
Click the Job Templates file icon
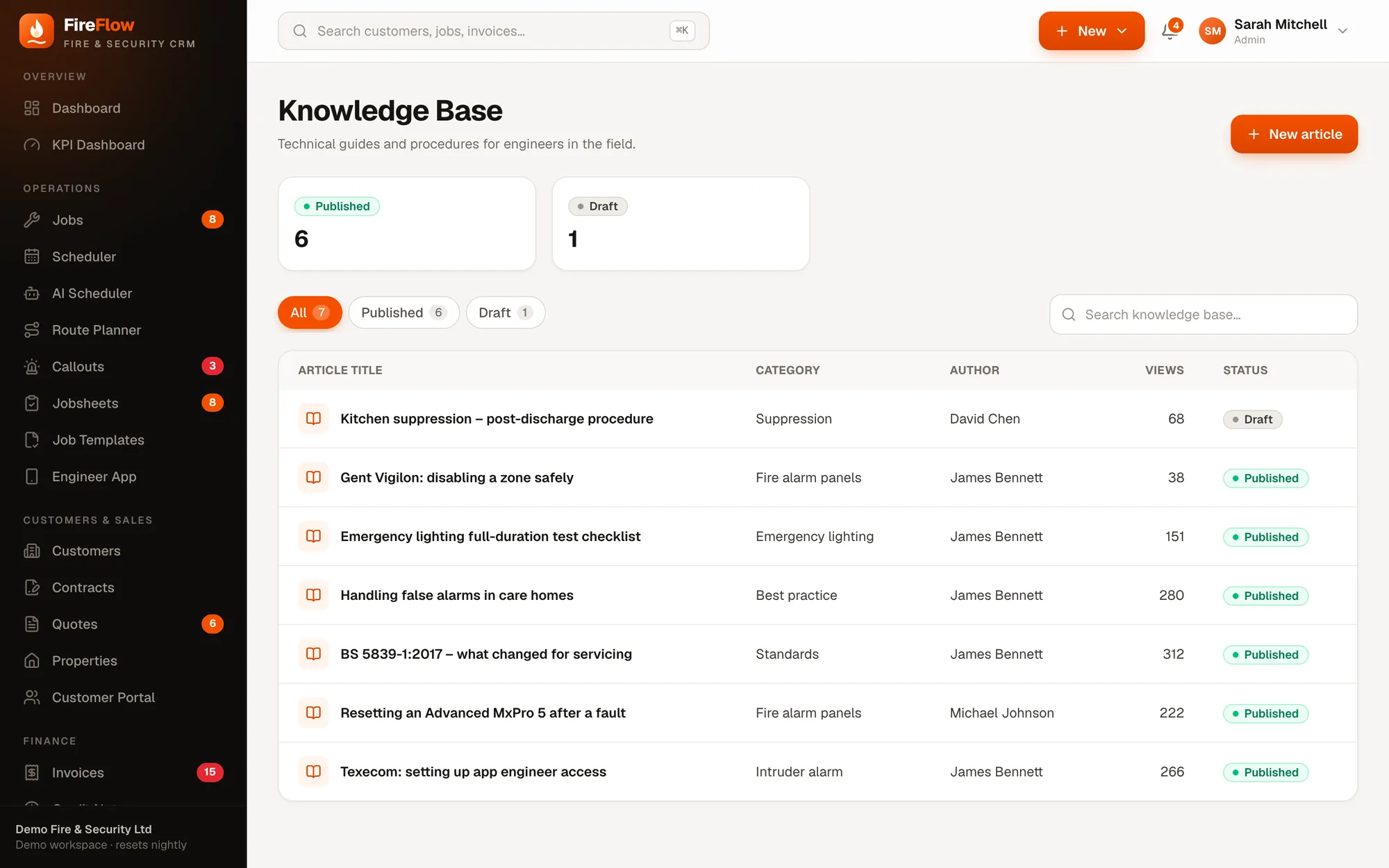pos(32,440)
